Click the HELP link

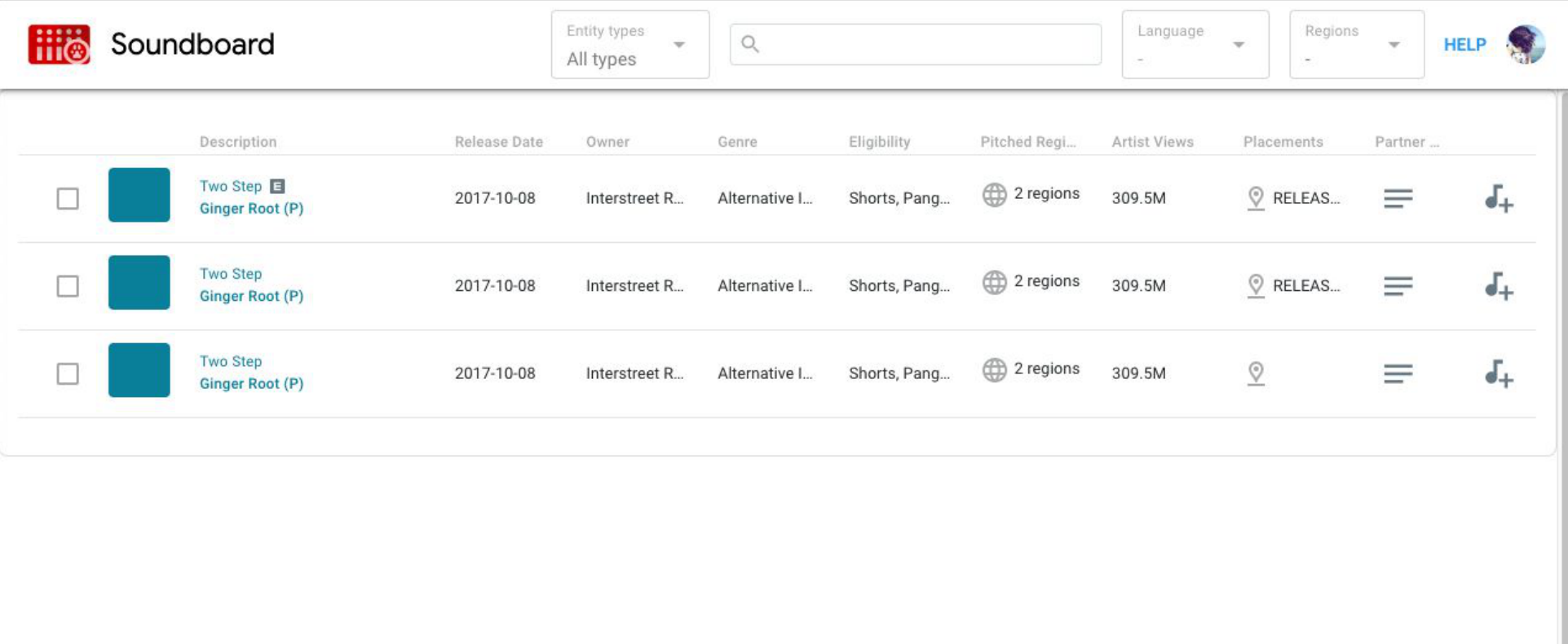tap(1464, 45)
